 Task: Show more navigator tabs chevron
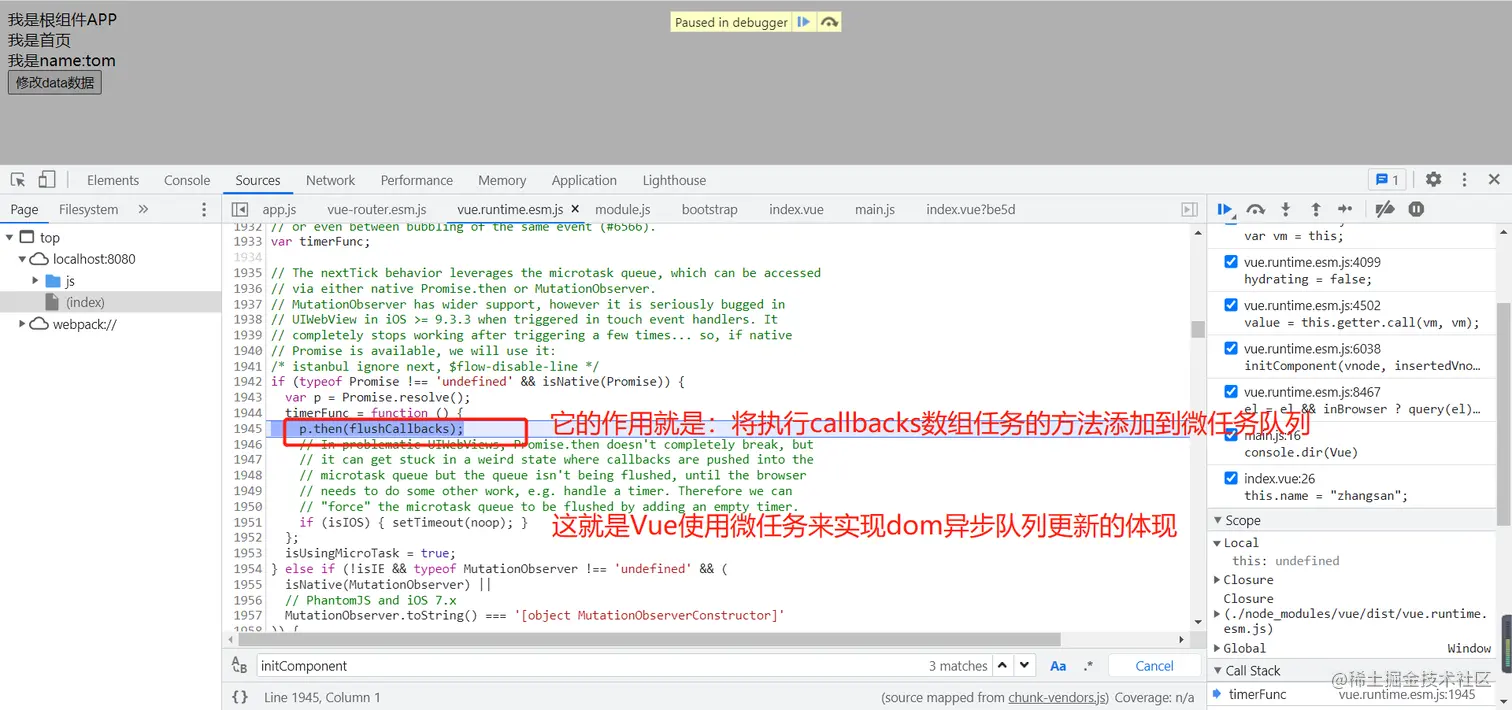pyautogui.click(x=143, y=209)
